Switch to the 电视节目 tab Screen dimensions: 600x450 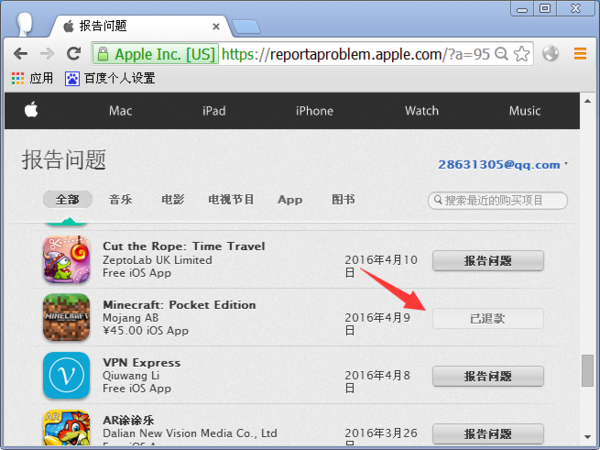click(231, 199)
